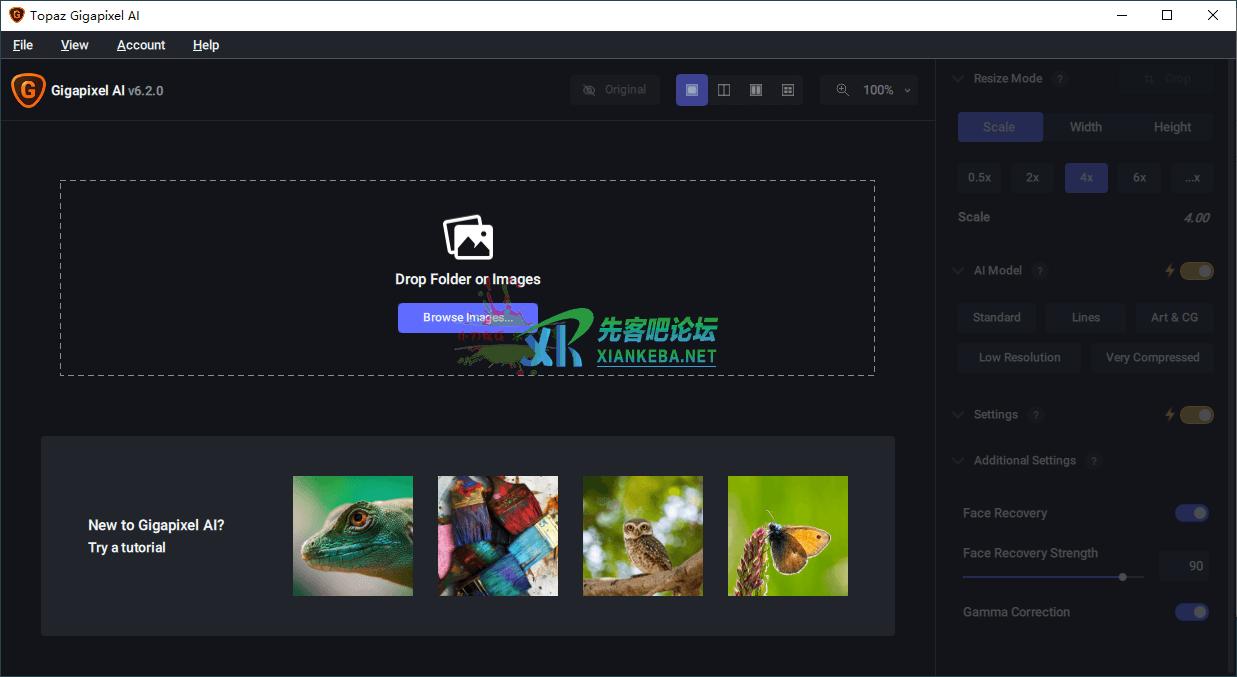The height and width of the screenshot is (677, 1237).
Task: Switch to split view layout icon
Action: point(724,90)
